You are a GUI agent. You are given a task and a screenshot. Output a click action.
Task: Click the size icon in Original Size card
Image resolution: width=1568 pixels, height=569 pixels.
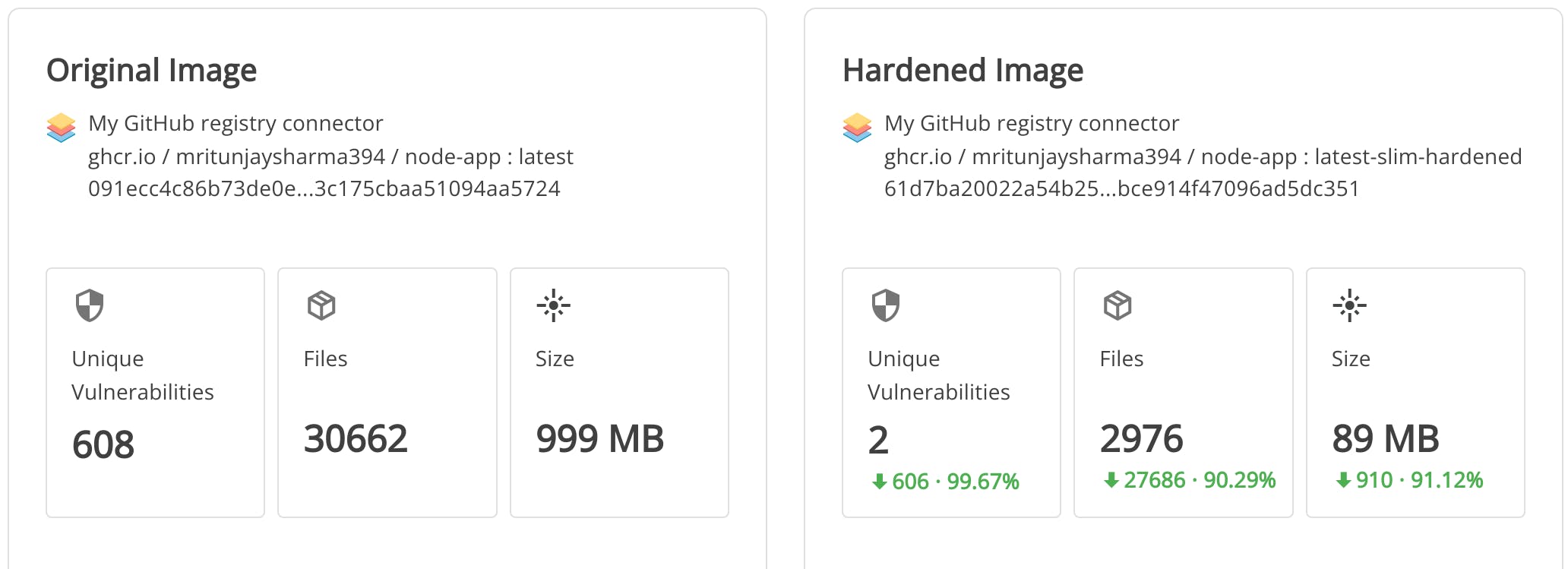pyautogui.click(x=554, y=305)
